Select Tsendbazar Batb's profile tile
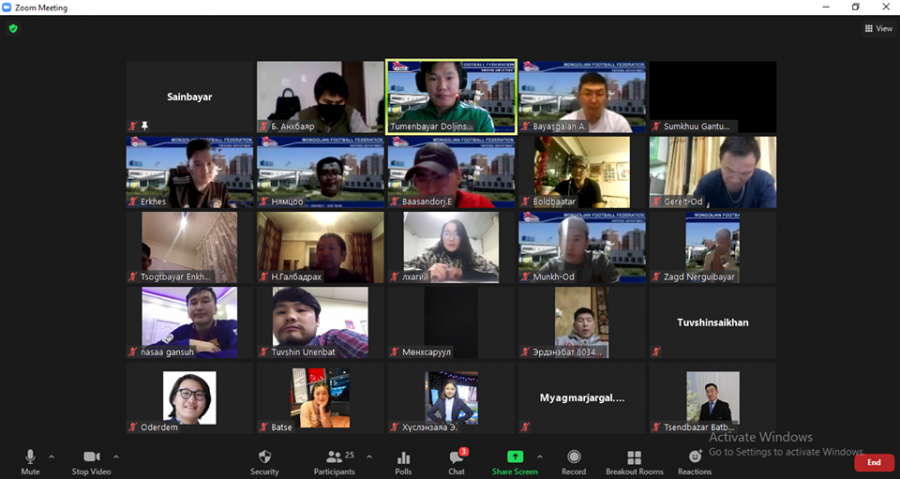Image resolution: width=900 pixels, height=479 pixels. pos(713,398)
